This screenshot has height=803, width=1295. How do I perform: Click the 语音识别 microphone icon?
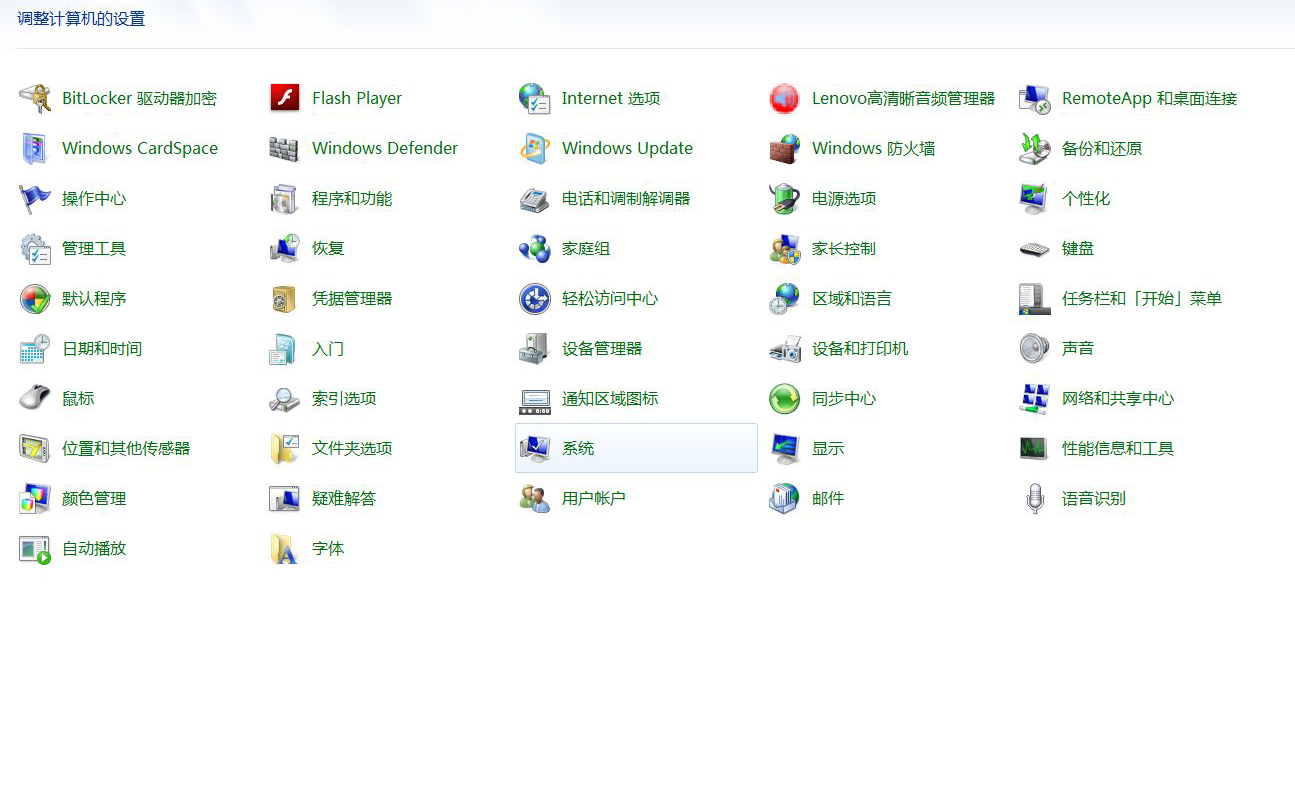click(1035, 498)
